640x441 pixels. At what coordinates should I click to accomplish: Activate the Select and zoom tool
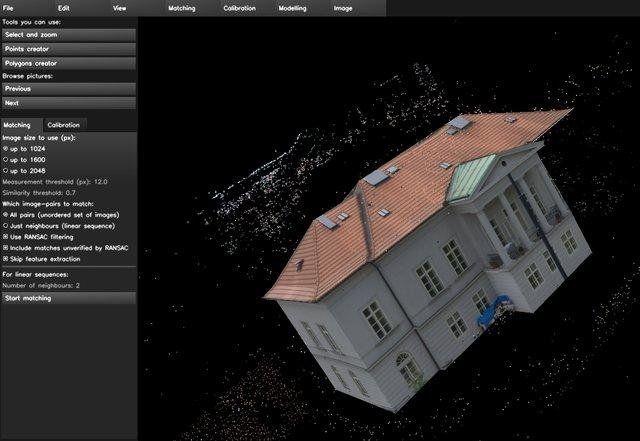(68, 34)
